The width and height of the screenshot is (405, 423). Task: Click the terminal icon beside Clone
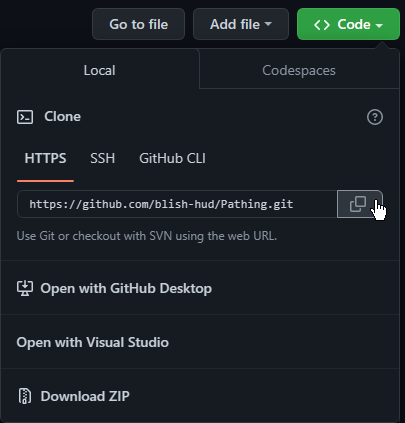coord(25,117)
